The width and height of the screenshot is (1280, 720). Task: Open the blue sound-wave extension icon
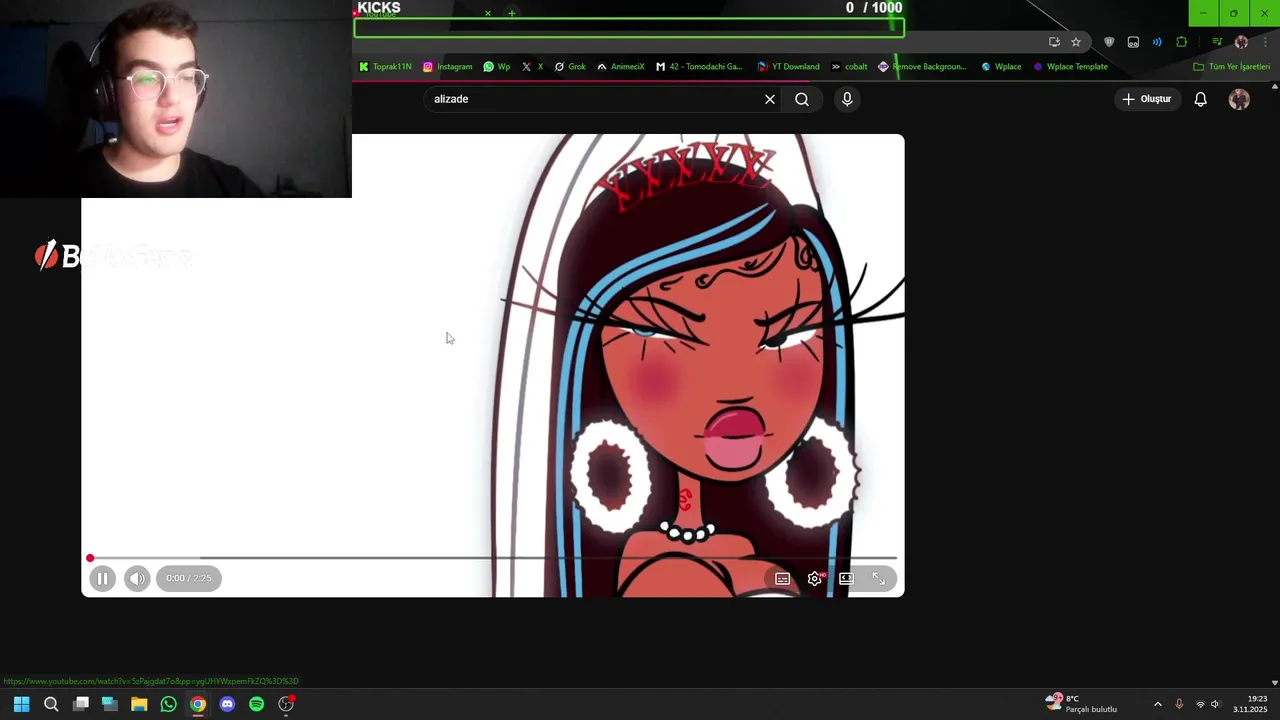click(x=1157, y=42)
